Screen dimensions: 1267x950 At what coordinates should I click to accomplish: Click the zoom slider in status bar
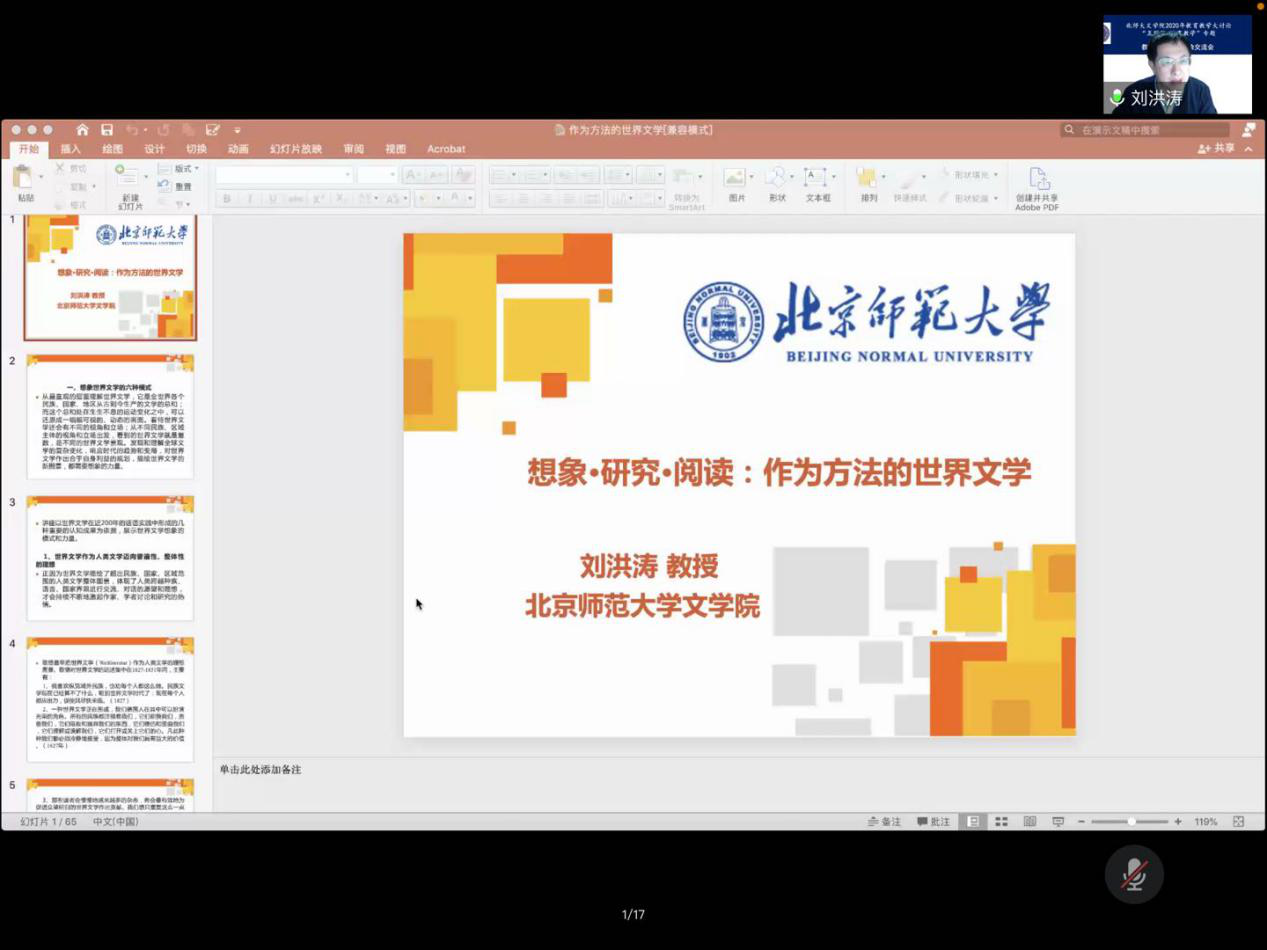(x=1130, y=822)
